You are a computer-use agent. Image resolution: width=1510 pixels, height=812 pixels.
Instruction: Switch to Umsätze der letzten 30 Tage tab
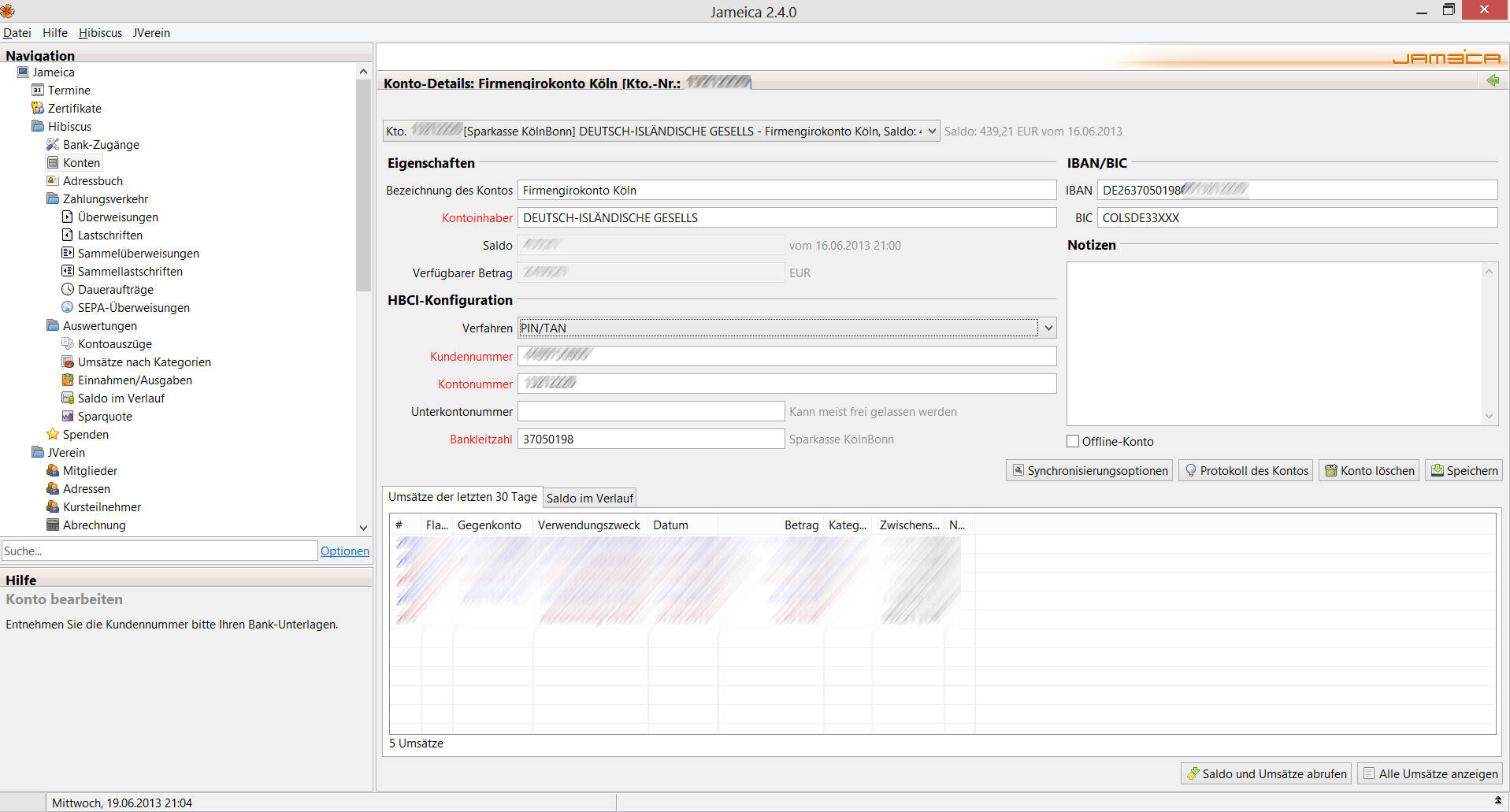point(462,496)
